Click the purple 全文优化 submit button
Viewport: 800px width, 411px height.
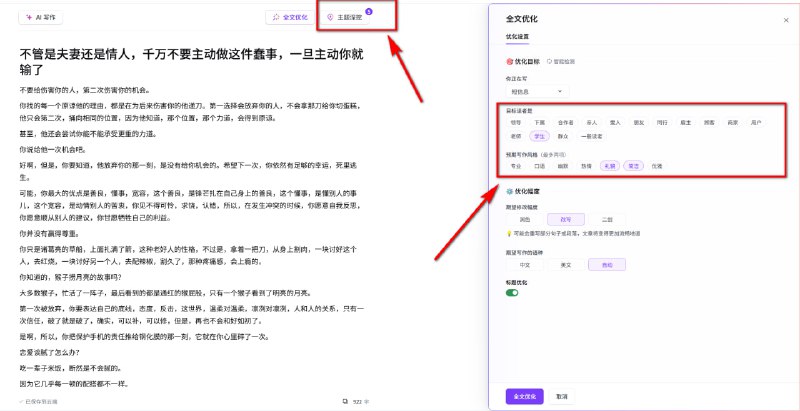(524, 395)
